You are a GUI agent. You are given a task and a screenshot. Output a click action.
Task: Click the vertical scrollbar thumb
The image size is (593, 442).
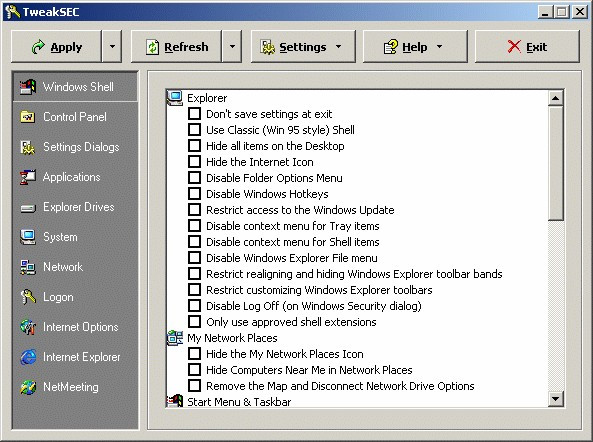coord(556,163)
